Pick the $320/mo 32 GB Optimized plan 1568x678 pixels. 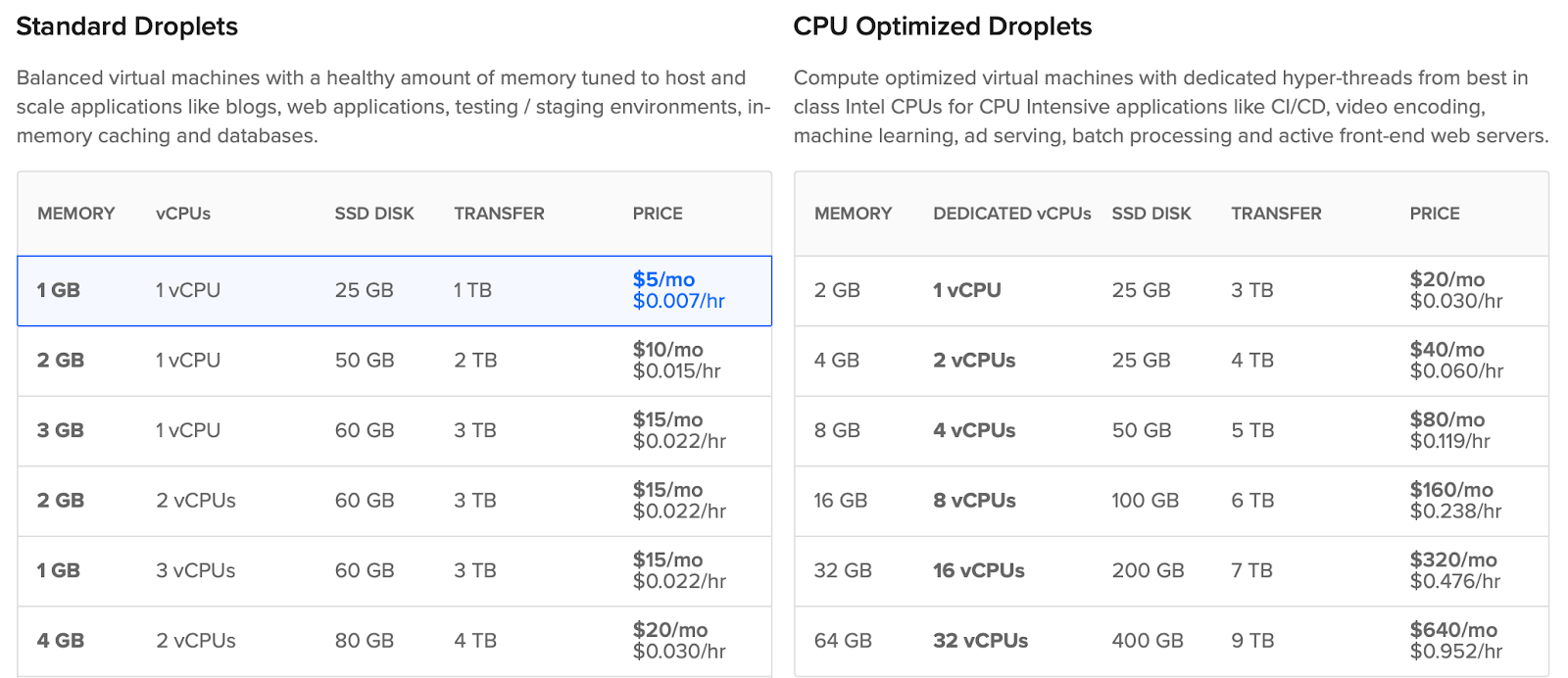pyautogui.click(x=1171, y=570)
